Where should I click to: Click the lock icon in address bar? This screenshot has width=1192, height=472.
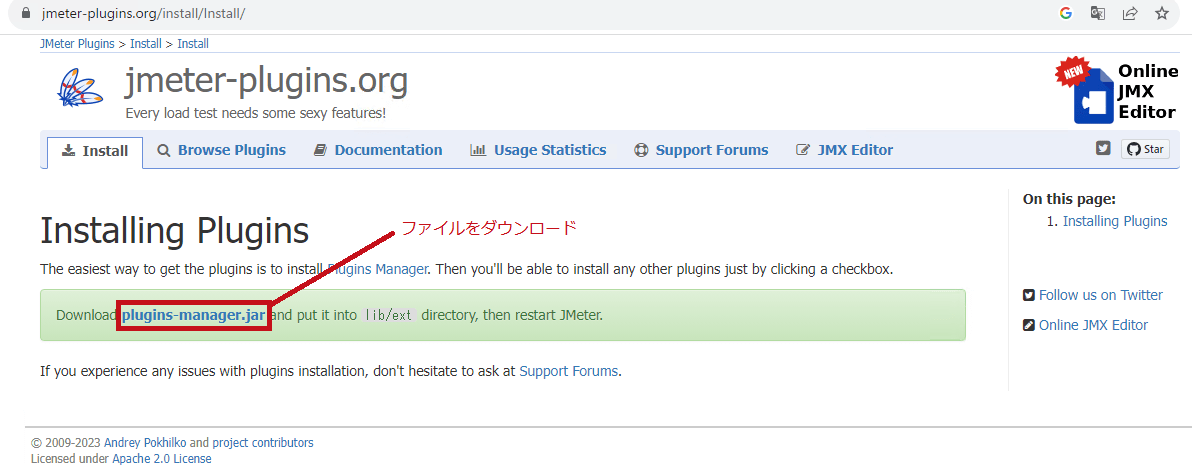(27, 13)
